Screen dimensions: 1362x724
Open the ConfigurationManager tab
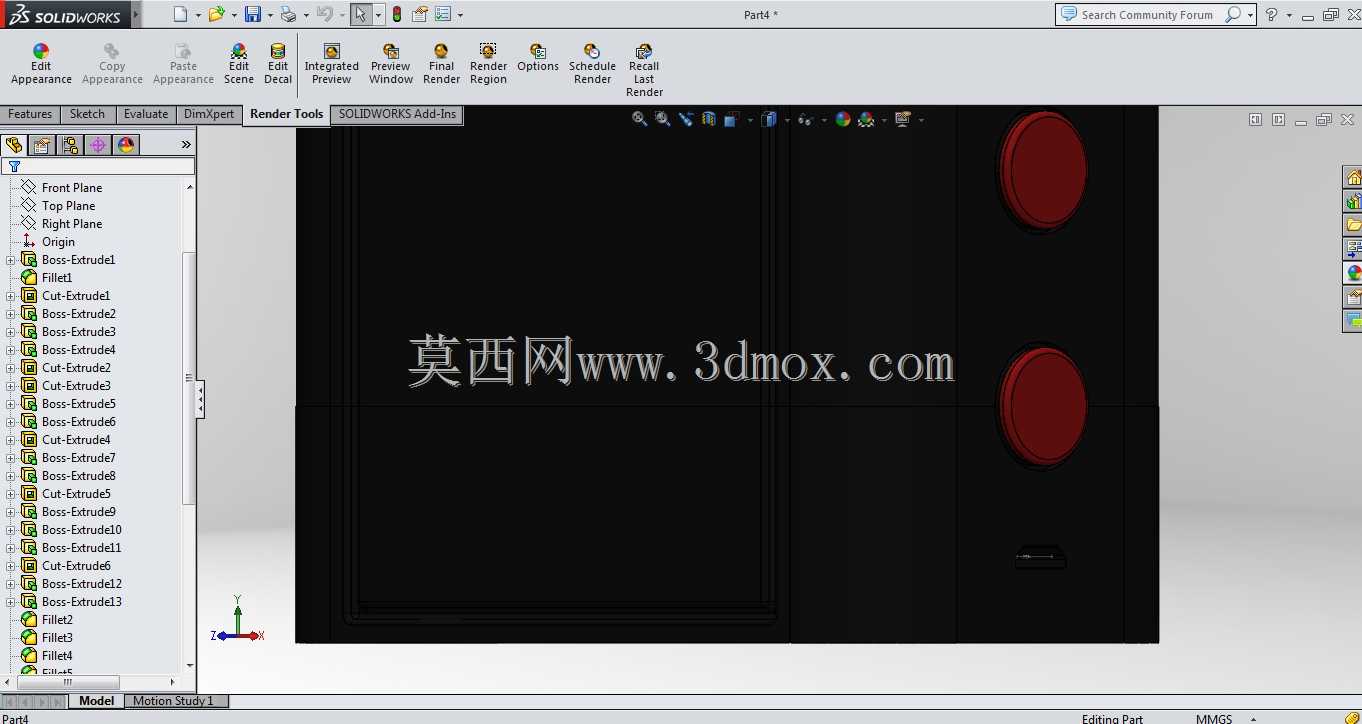(x=70, y=145)
